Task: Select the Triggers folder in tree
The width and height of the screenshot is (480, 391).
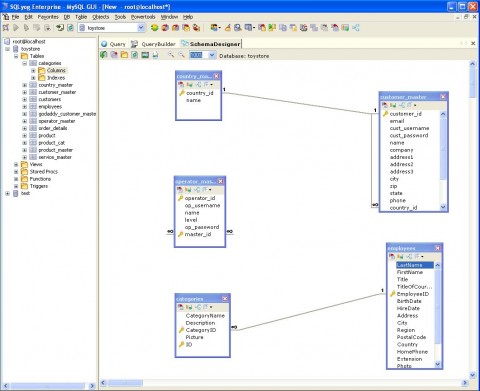Action: click(x=39, y=186)
